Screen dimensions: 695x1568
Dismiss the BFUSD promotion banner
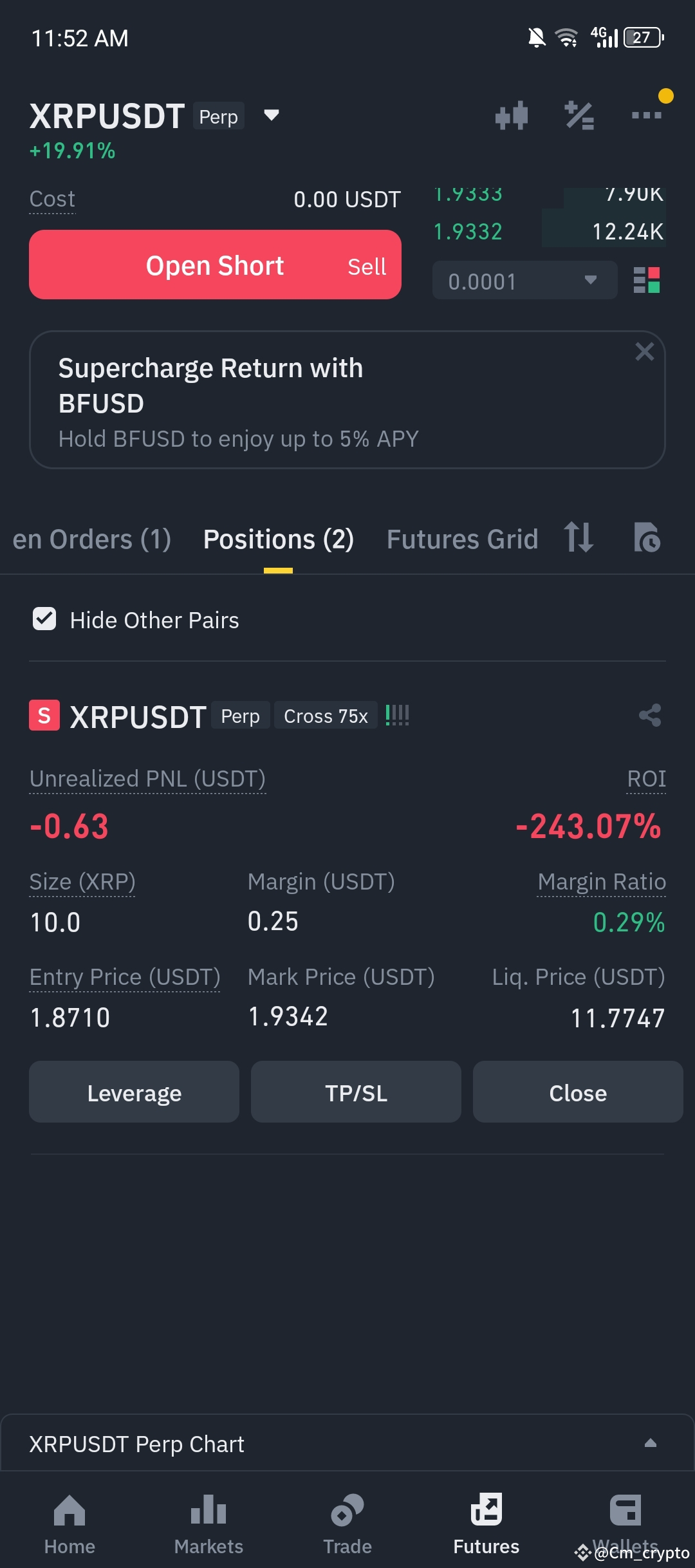(x=644, y=352)
